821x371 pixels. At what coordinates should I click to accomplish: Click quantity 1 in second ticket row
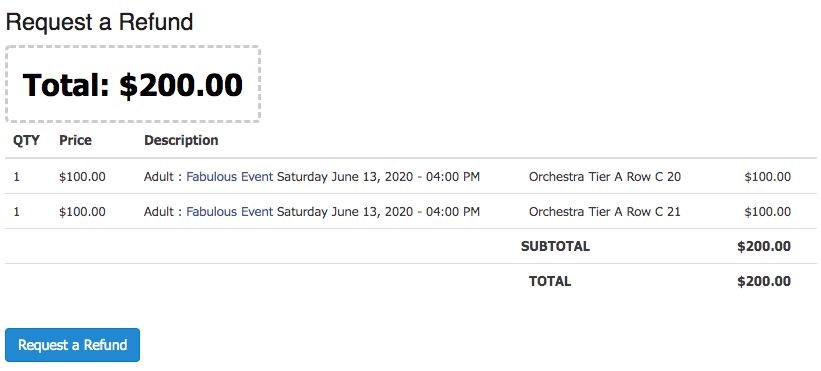[16, 212]
